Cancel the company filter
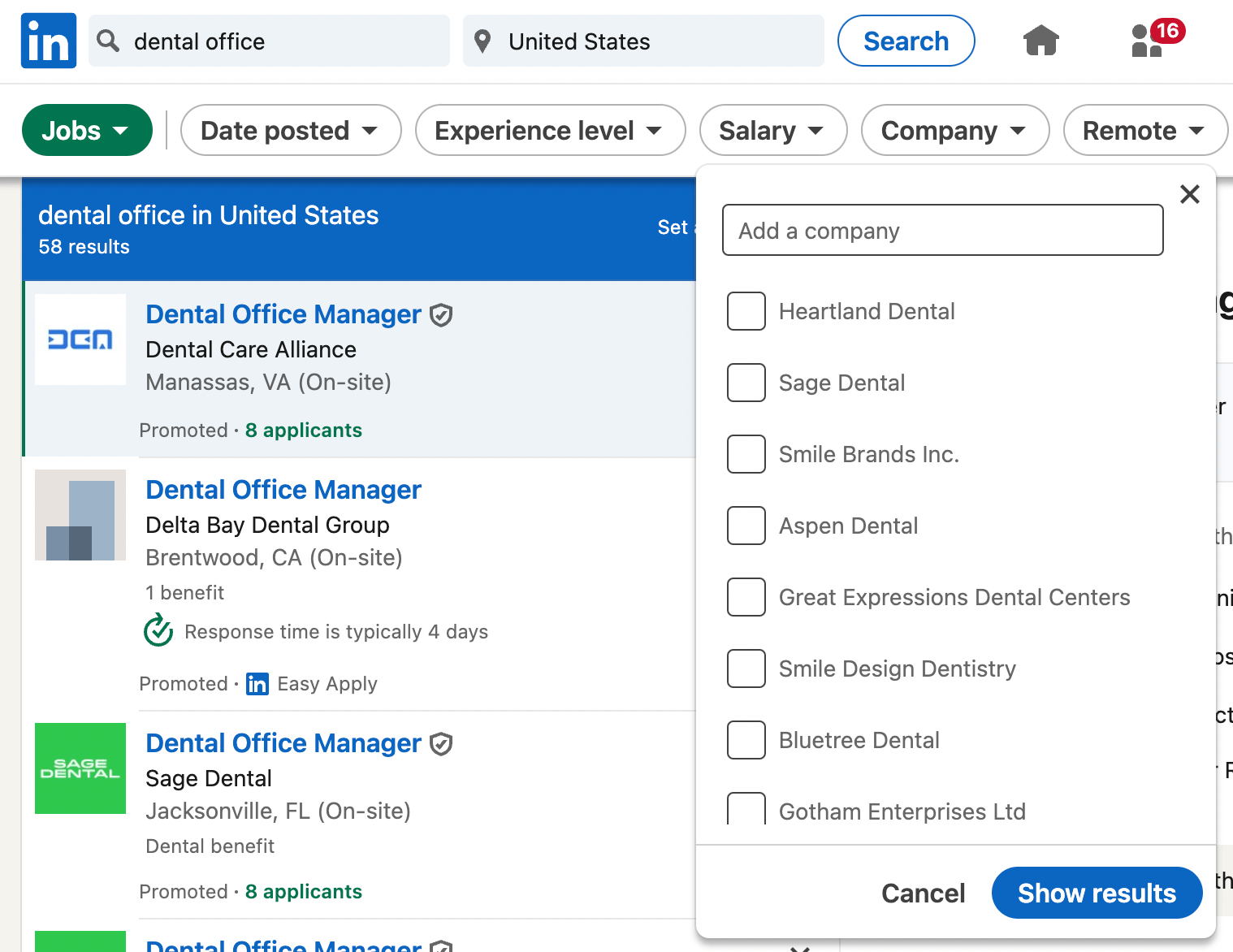Image resolution: width=1233 pixels, height=952 pixels. (x=924, y=893)
